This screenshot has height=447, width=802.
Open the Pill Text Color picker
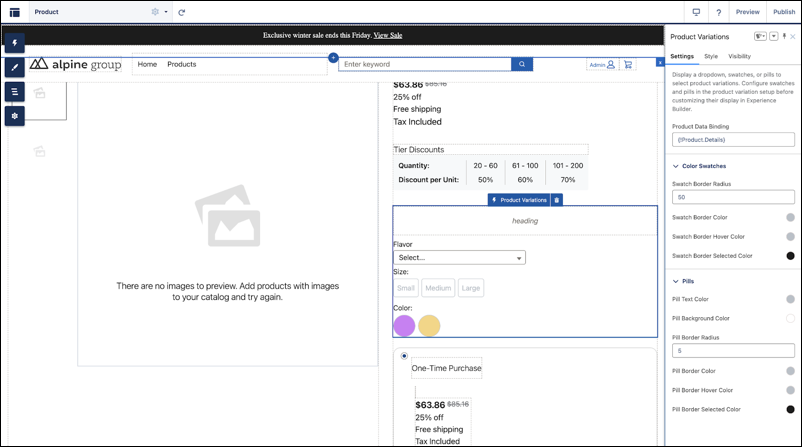point(790,299)
